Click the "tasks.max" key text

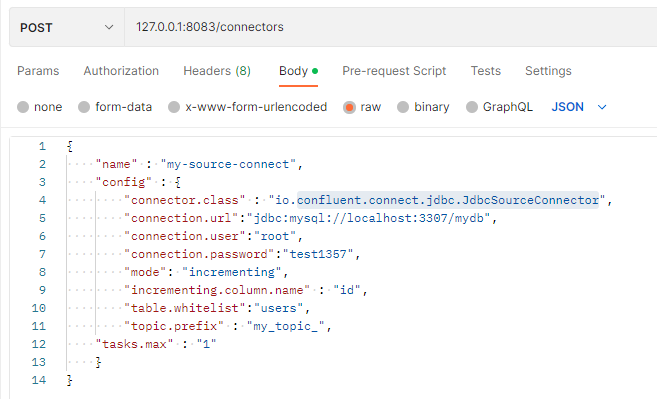(x=135, y=345)
